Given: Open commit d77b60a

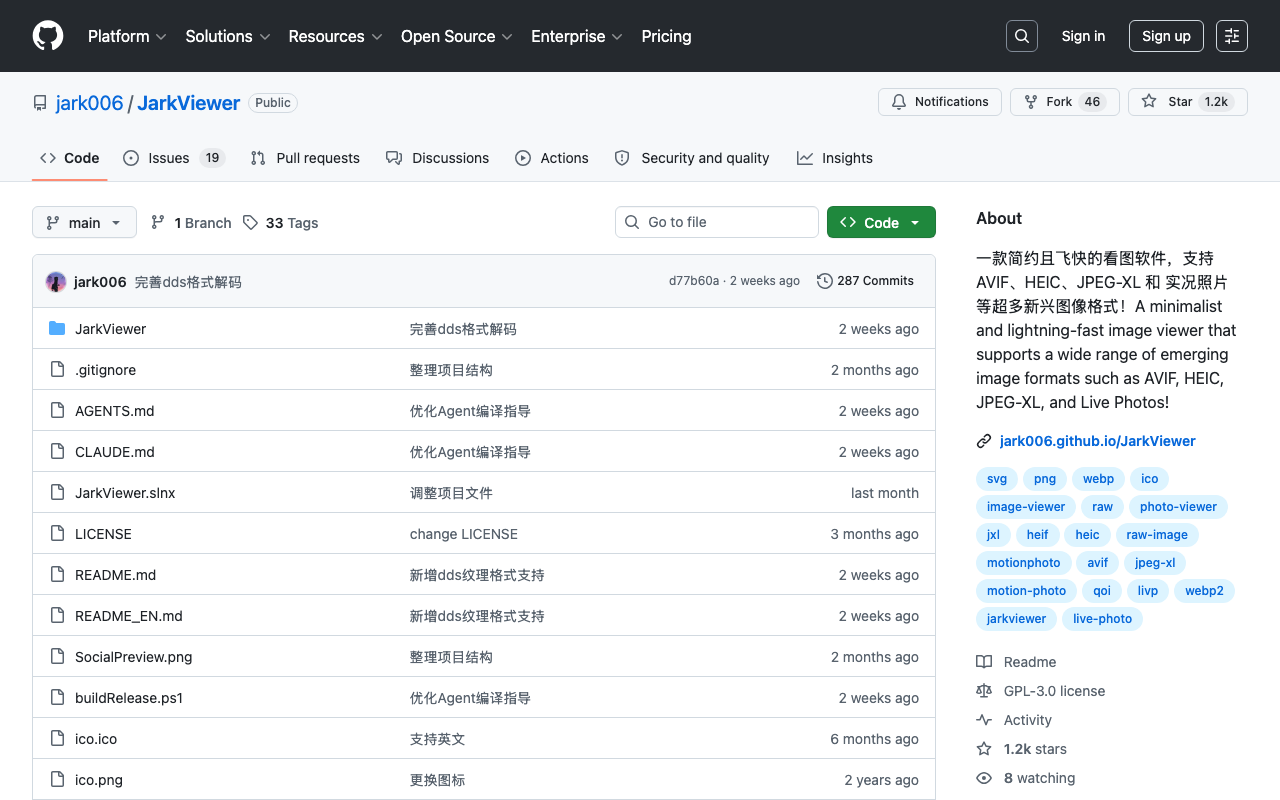Looking at the screenshot, I should 694,281.
